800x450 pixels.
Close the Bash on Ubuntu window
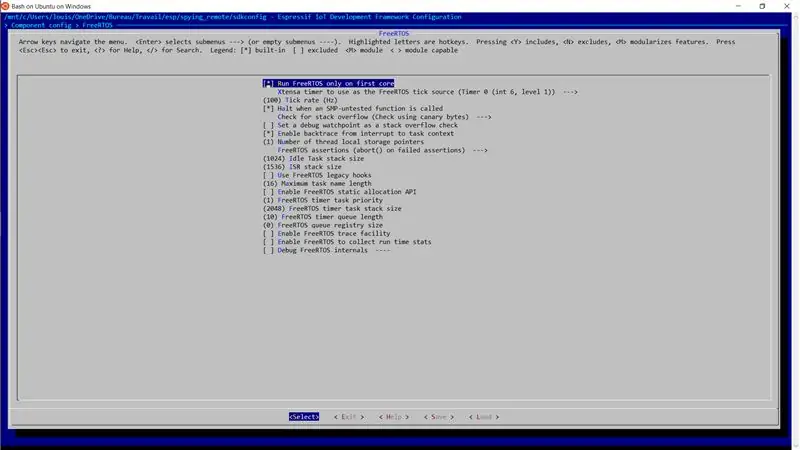coord(786,6)
